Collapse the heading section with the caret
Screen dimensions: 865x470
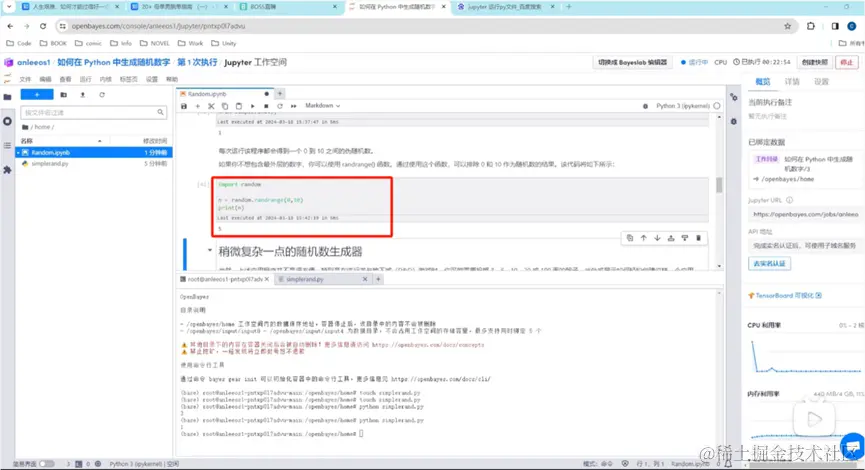pyautogui.click(x=210, y=250)
